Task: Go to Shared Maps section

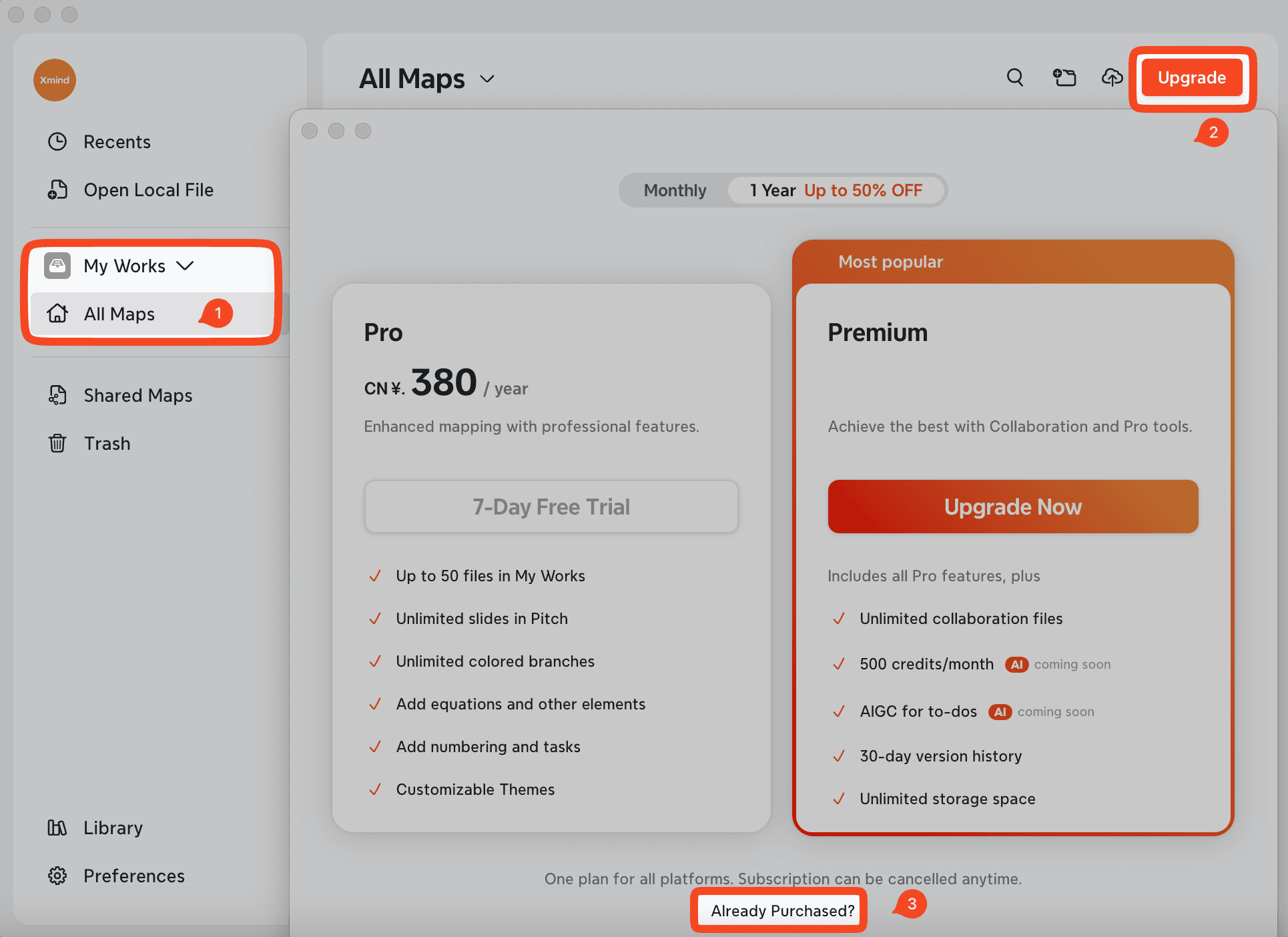Action: [137, 395]
